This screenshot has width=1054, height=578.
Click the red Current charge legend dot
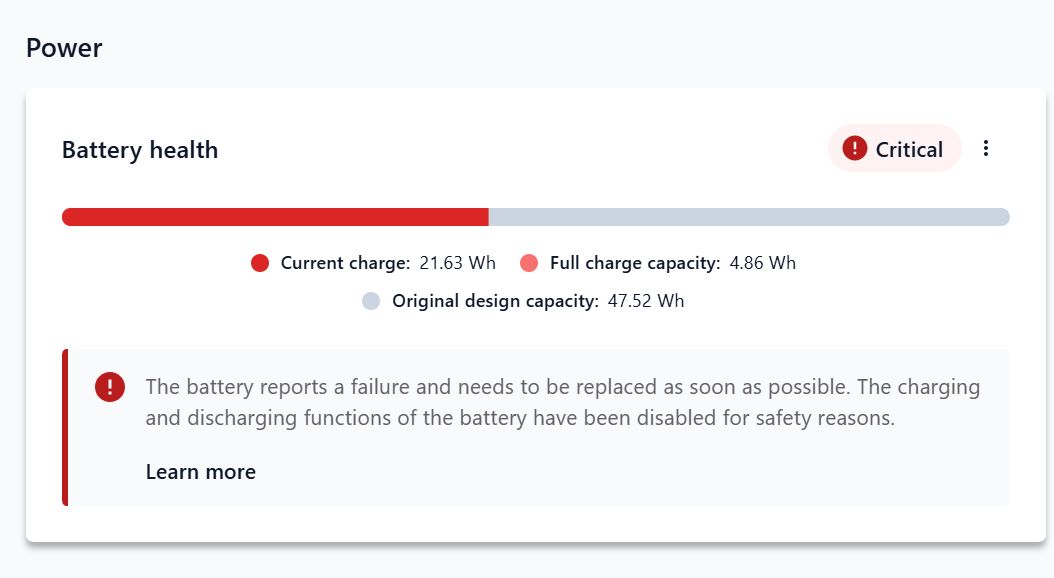[x=260, y=263]
